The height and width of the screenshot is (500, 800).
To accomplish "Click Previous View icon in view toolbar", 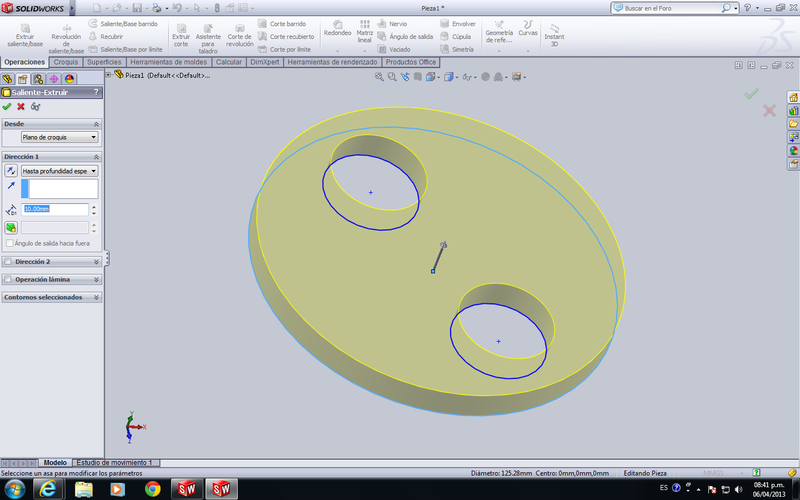I will [405, 77].
